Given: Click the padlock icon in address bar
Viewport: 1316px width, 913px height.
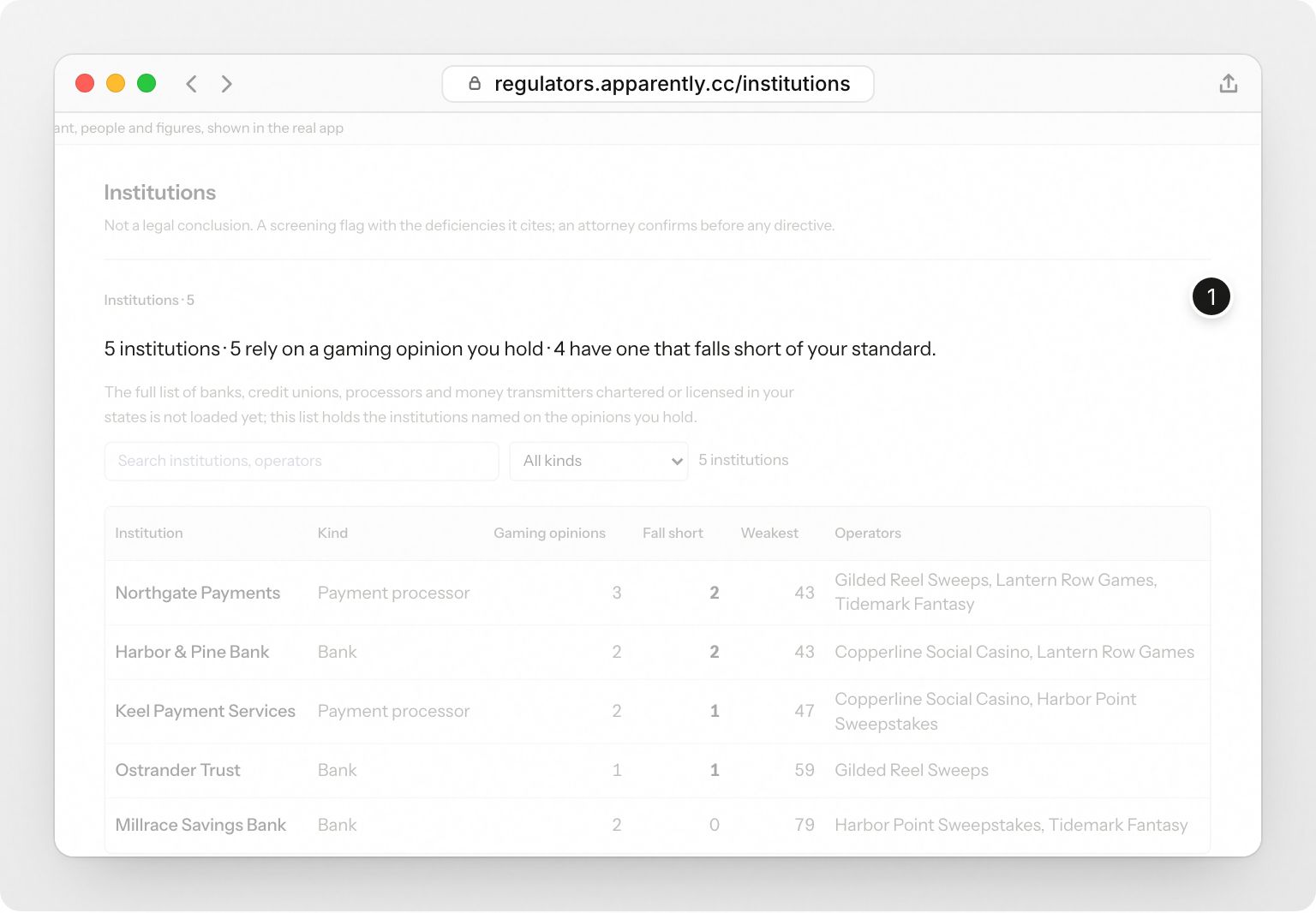Looking at the screenshot, I should coord(475,83).
